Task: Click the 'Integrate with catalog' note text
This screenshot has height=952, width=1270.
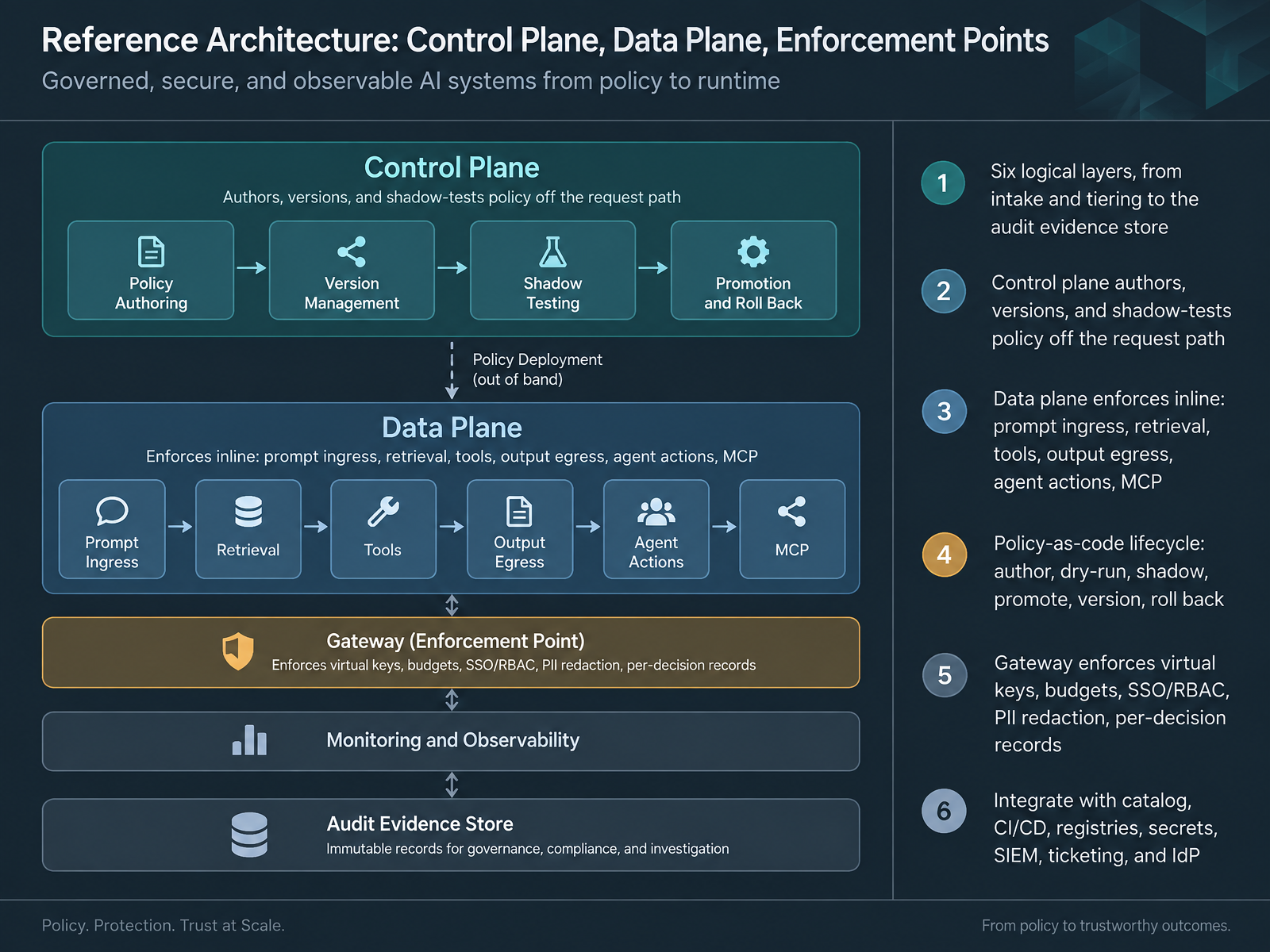Action: pos(1106,827)
